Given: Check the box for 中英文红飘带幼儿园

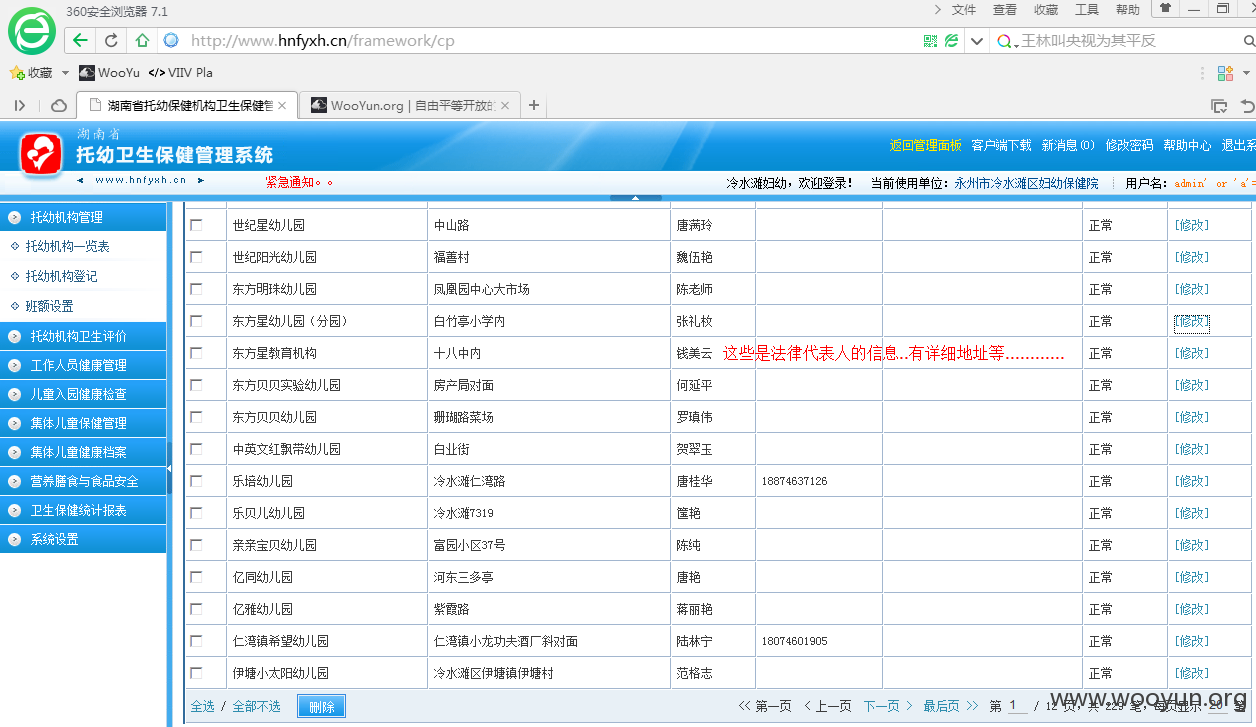Looking at the screenshot, I should pyautogui.click(x=196, y=449).
